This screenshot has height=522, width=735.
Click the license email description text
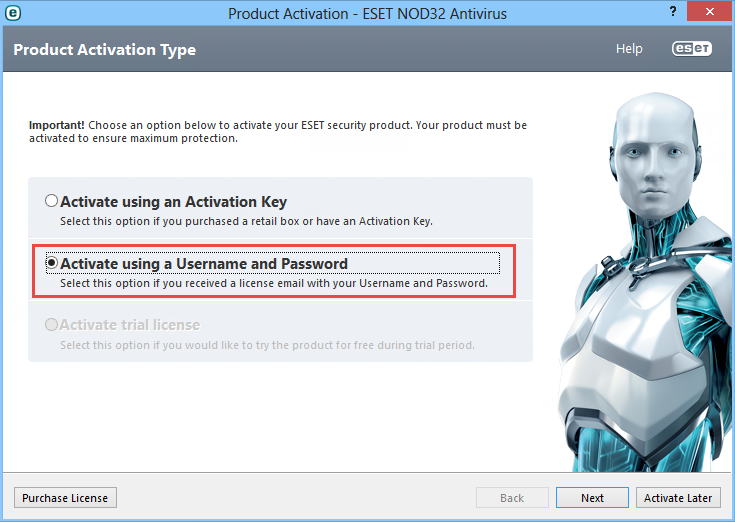click(x=274, y=283)
